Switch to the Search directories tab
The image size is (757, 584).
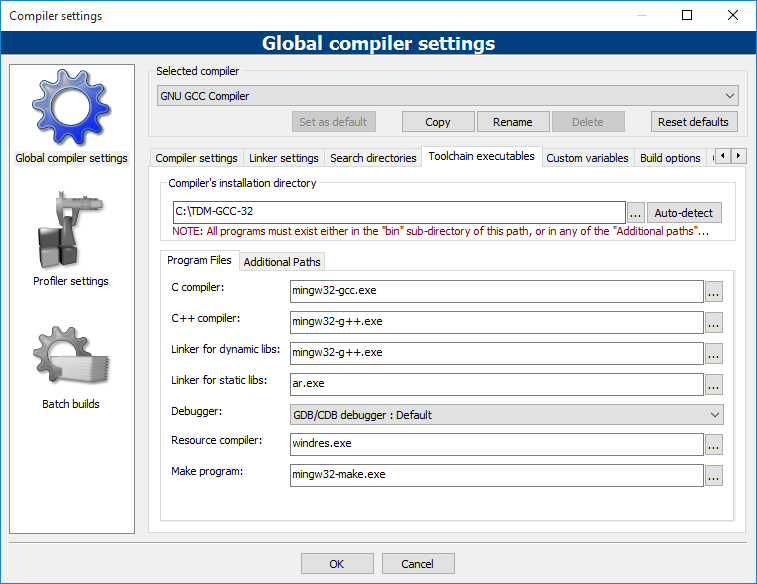(372, 158)
